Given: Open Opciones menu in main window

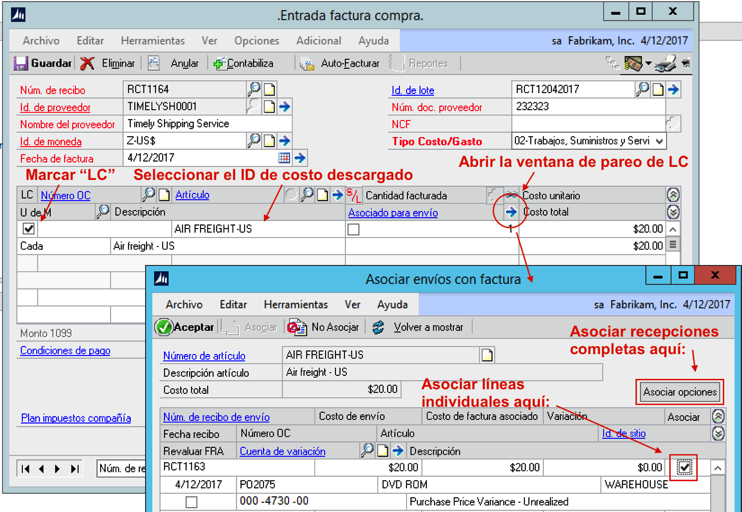Looking at the screenshot, I should (x=257, y=41).
